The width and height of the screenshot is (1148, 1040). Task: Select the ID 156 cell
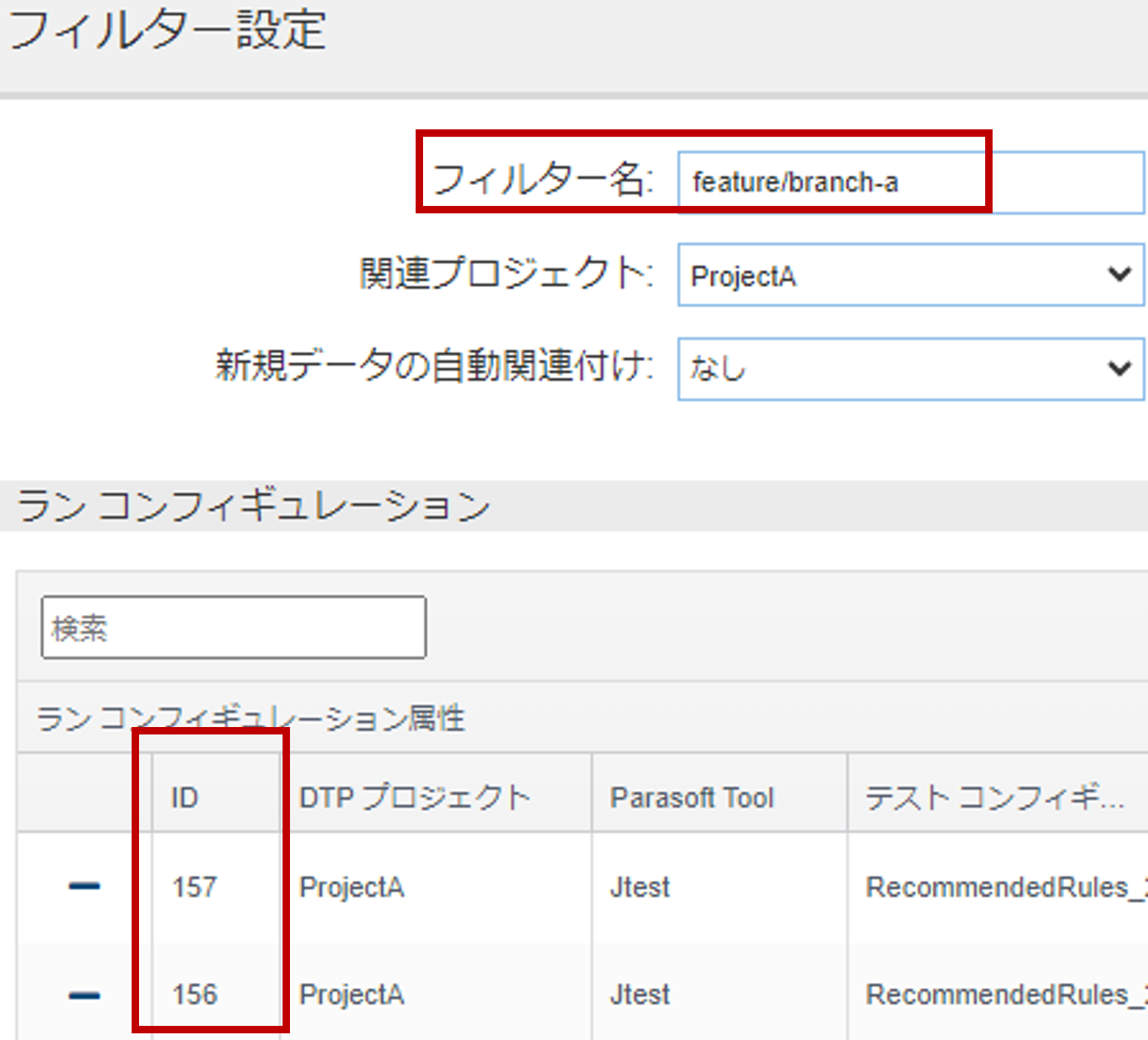(195, 995)
